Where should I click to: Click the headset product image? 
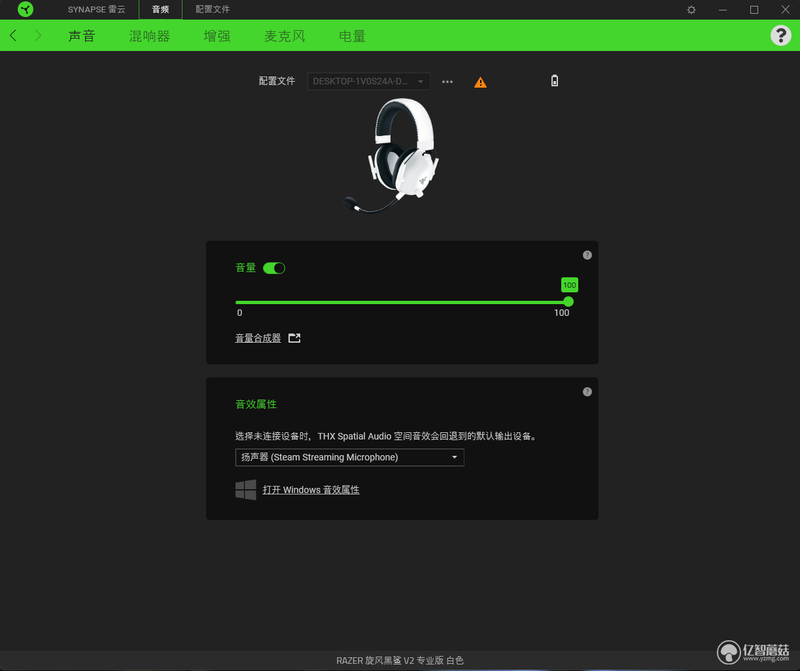(392, 155)
